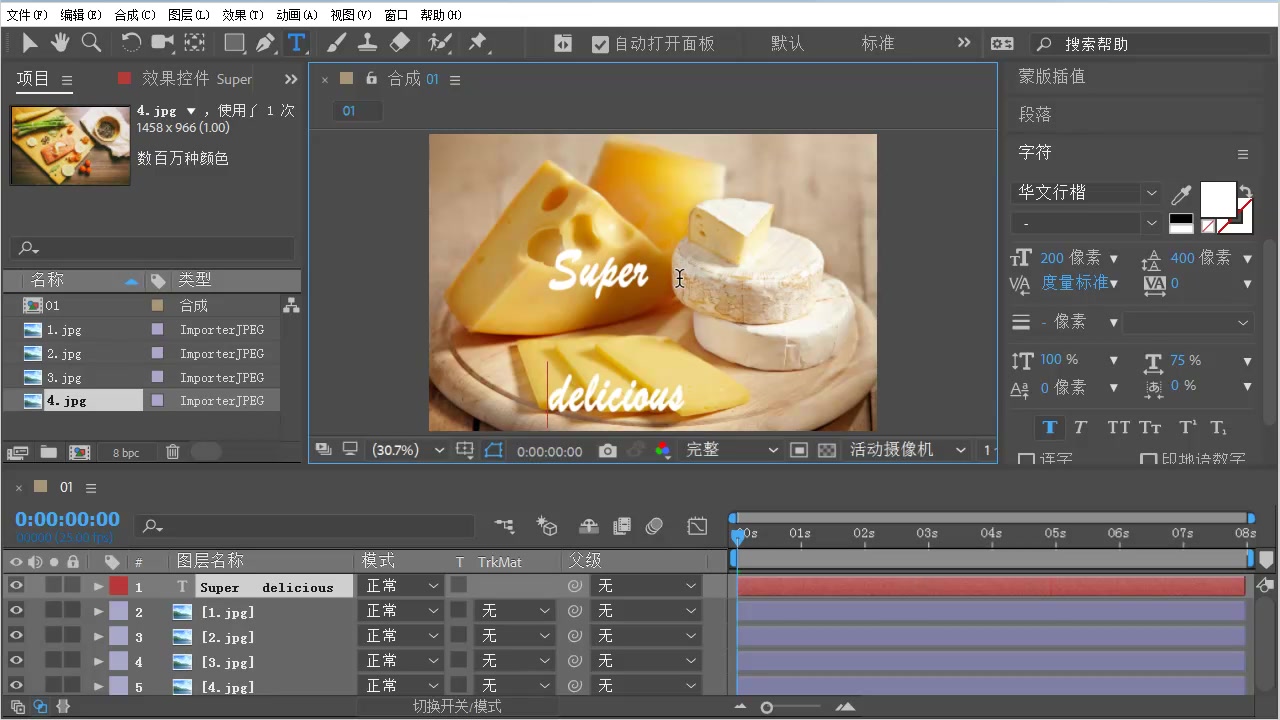
Task: Click the timeline zoom slider handle
Action: tap(766, 707)
